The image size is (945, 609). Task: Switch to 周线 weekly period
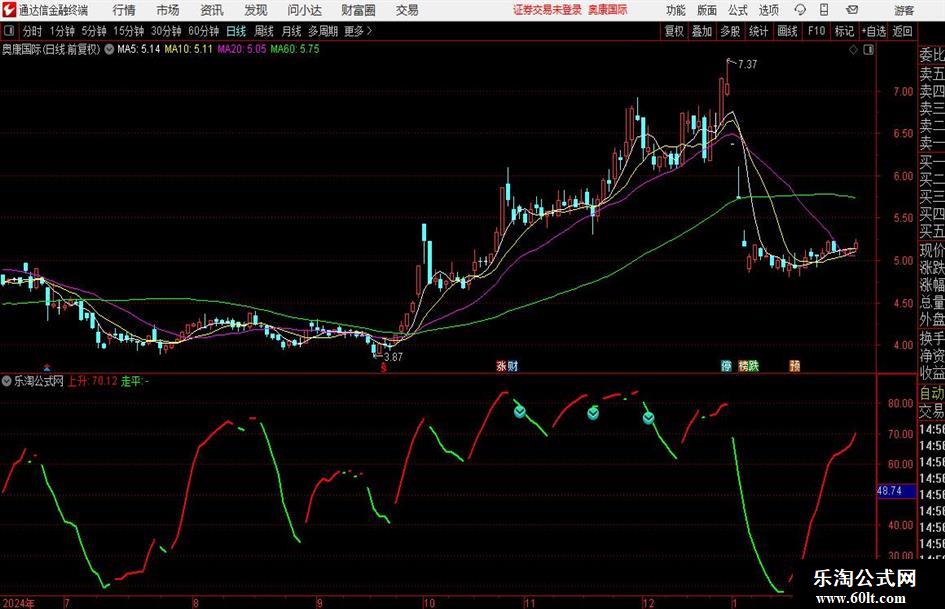[x=264, y=31]
